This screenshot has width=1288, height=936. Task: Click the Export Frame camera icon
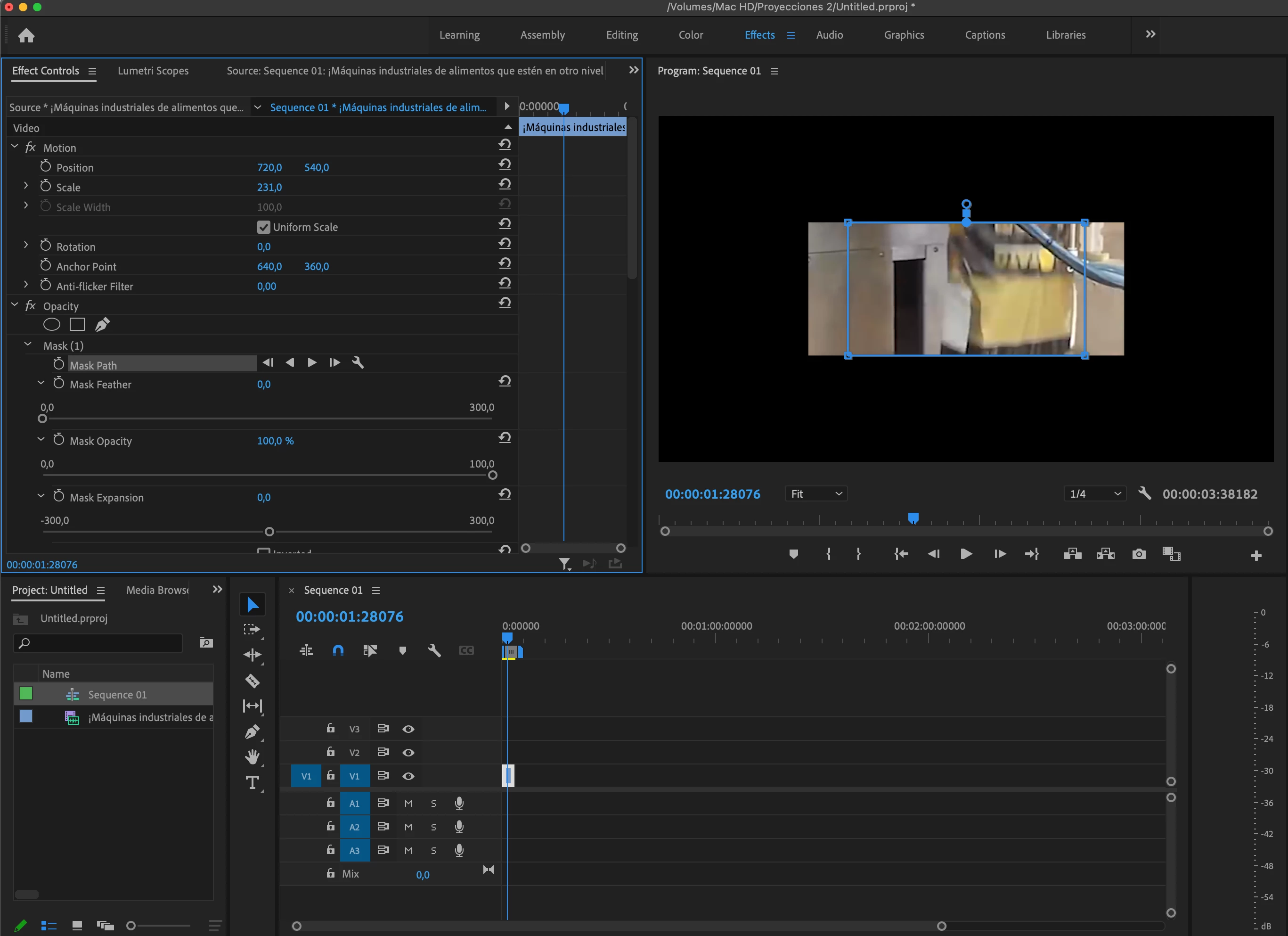[1138, 554]
